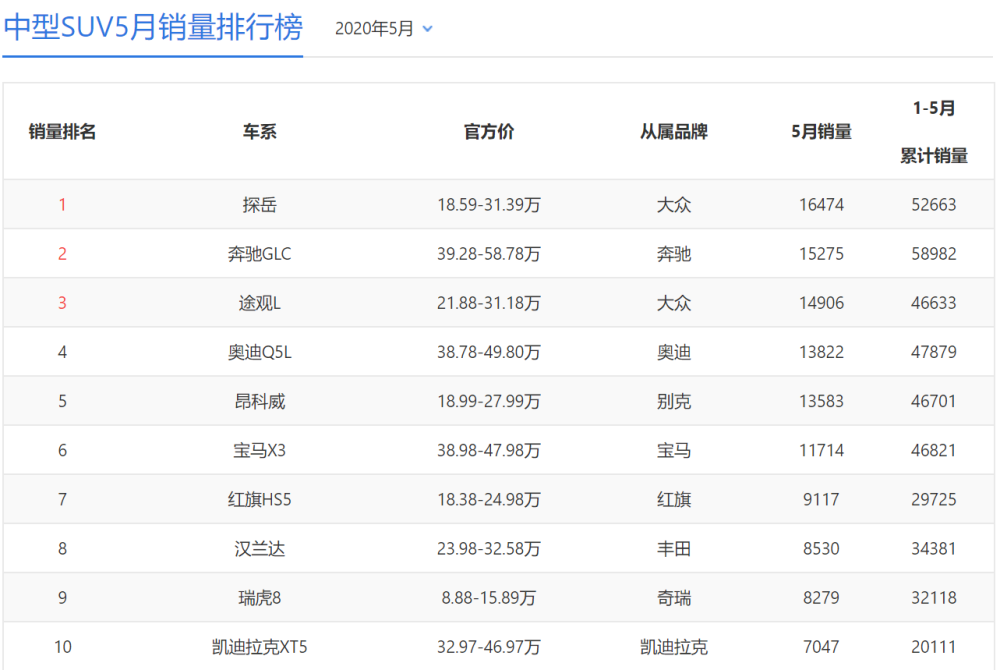
Task: Click brand 丰田 in the brand column
Action: [674, 548]
